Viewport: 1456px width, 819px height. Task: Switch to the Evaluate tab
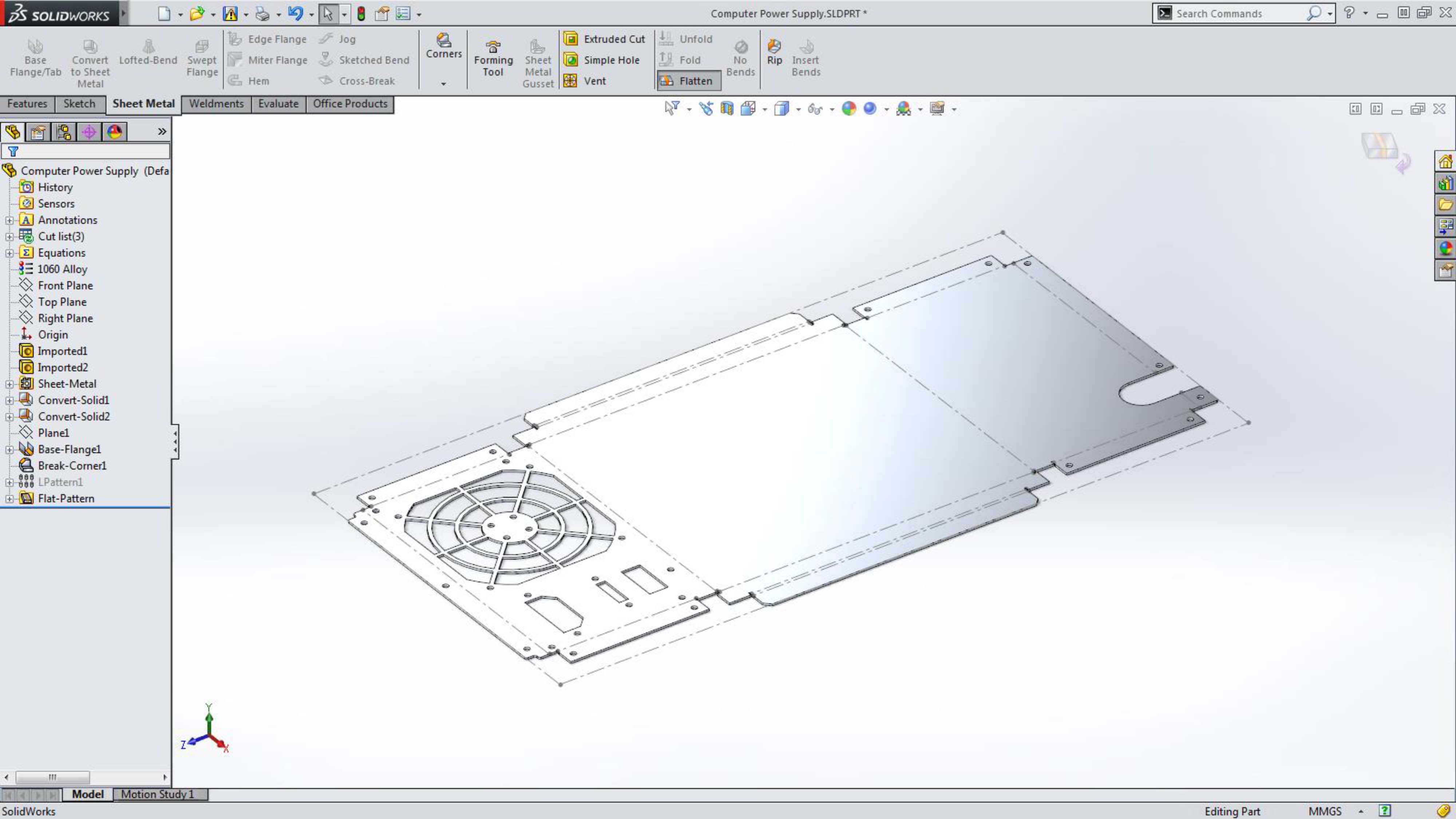278,104
